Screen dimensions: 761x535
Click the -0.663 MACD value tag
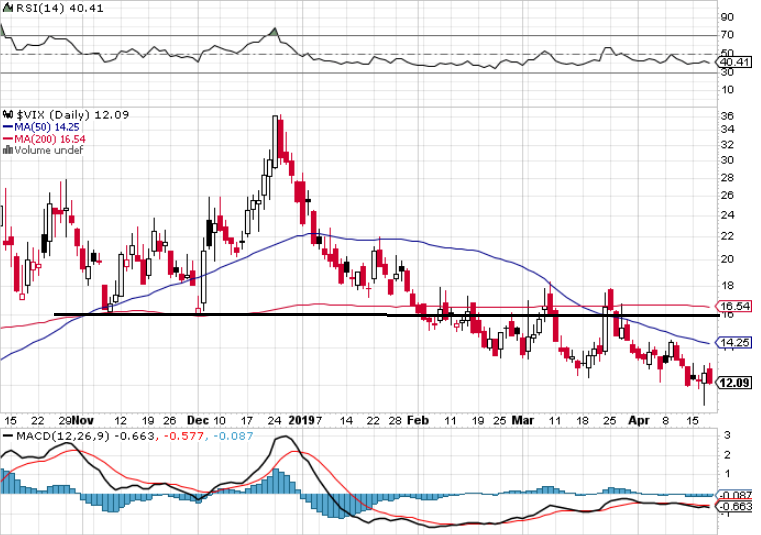tap(735, 506)
